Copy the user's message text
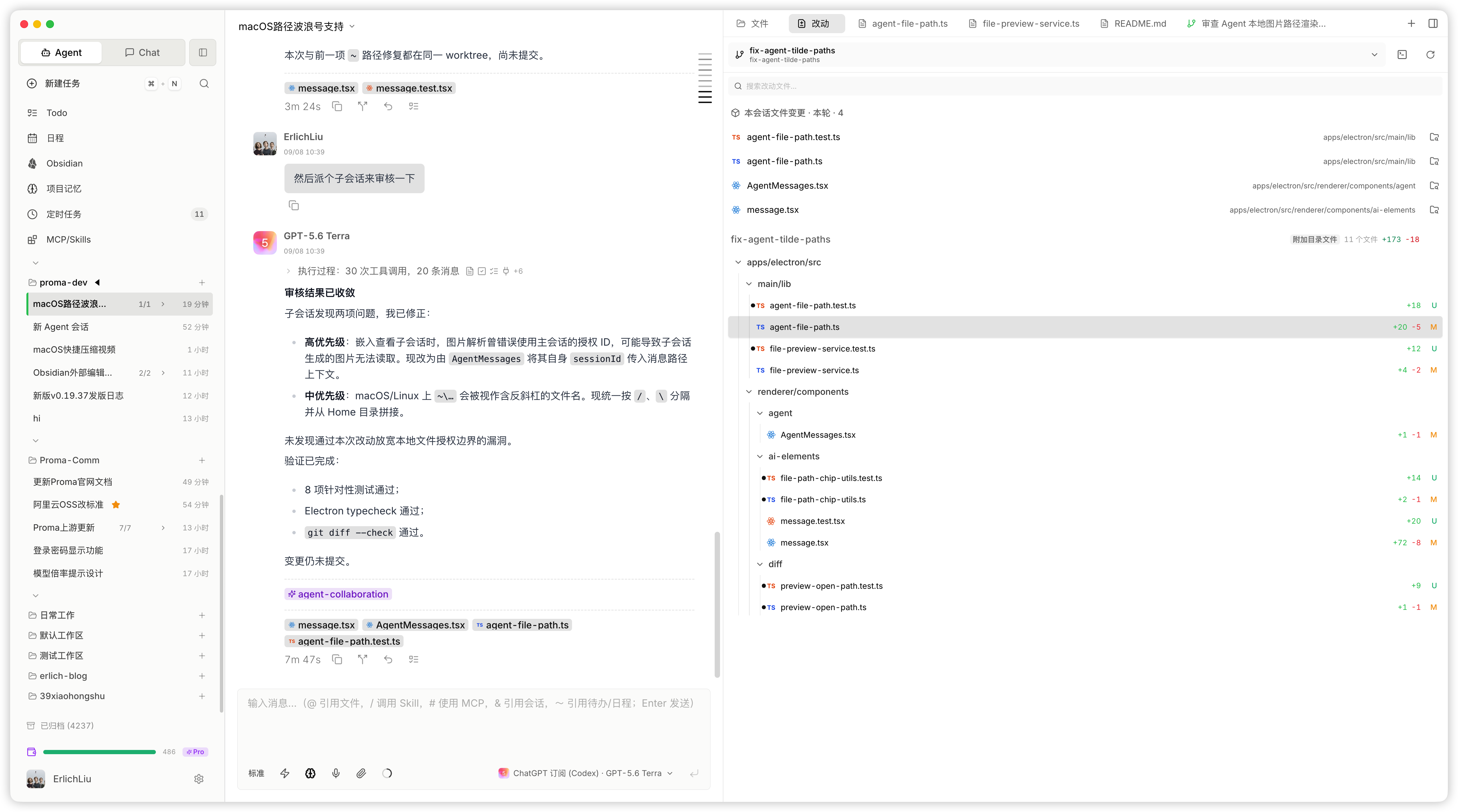1458x812 pixels. [293, 206]
